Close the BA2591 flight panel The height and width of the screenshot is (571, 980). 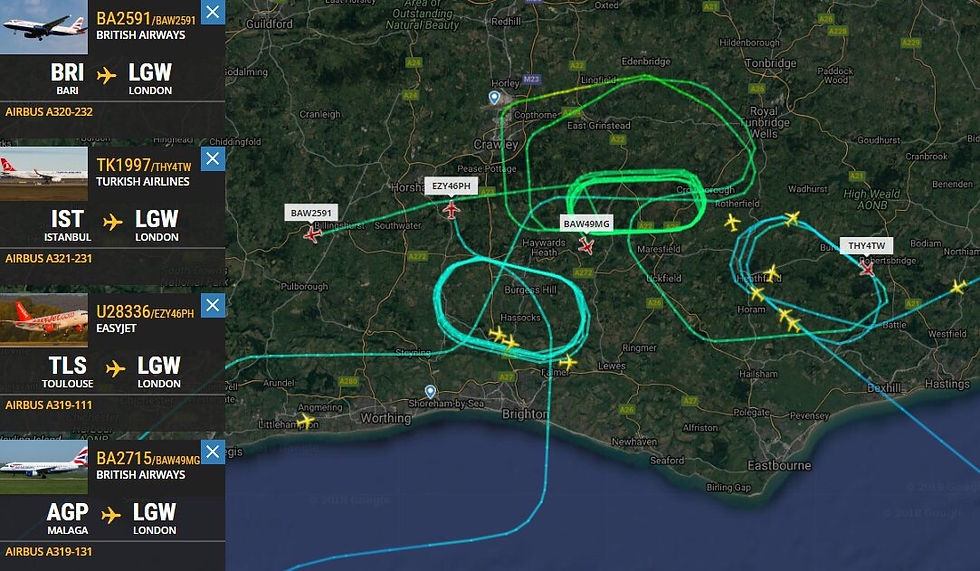(x=212, y=12)
